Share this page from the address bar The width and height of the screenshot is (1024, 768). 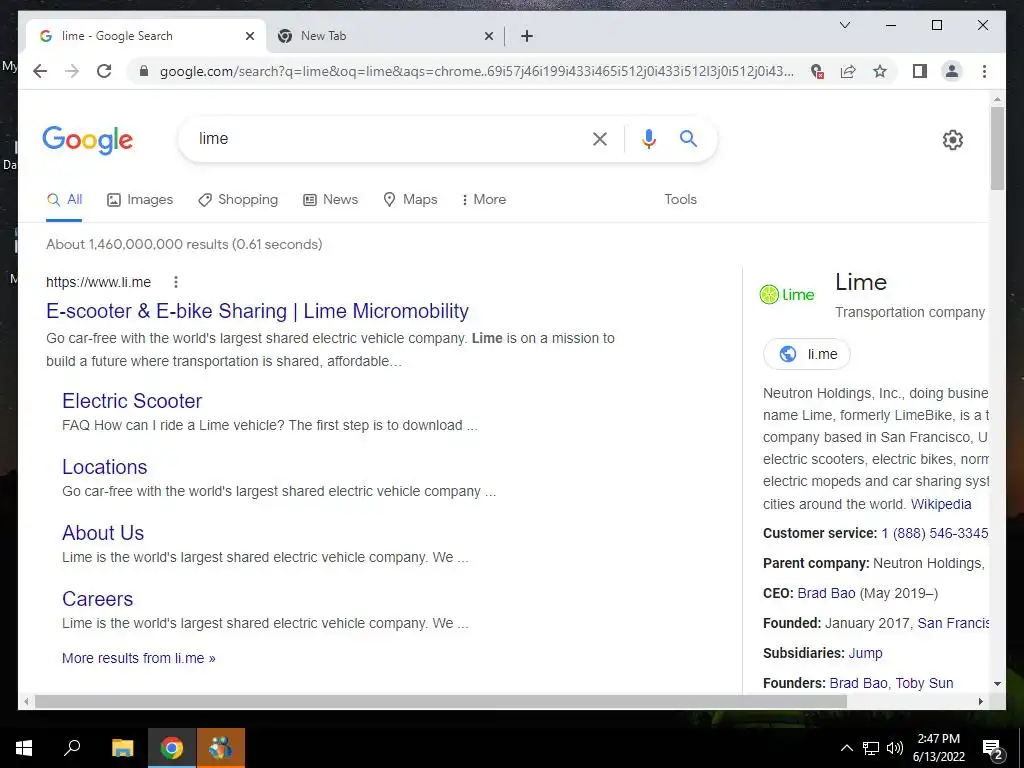(x=848, y=71)
